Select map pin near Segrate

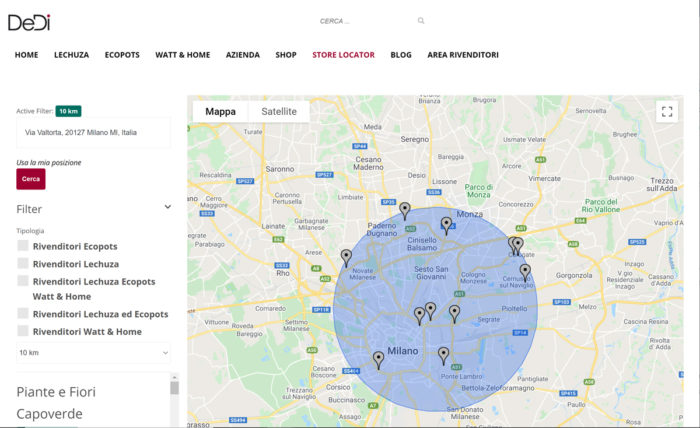point(454,314)
